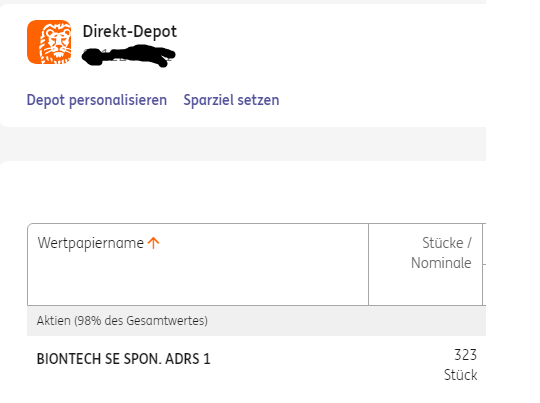
Task: Open the Depot personalisieren link
Action: click(x=97, y=100)
